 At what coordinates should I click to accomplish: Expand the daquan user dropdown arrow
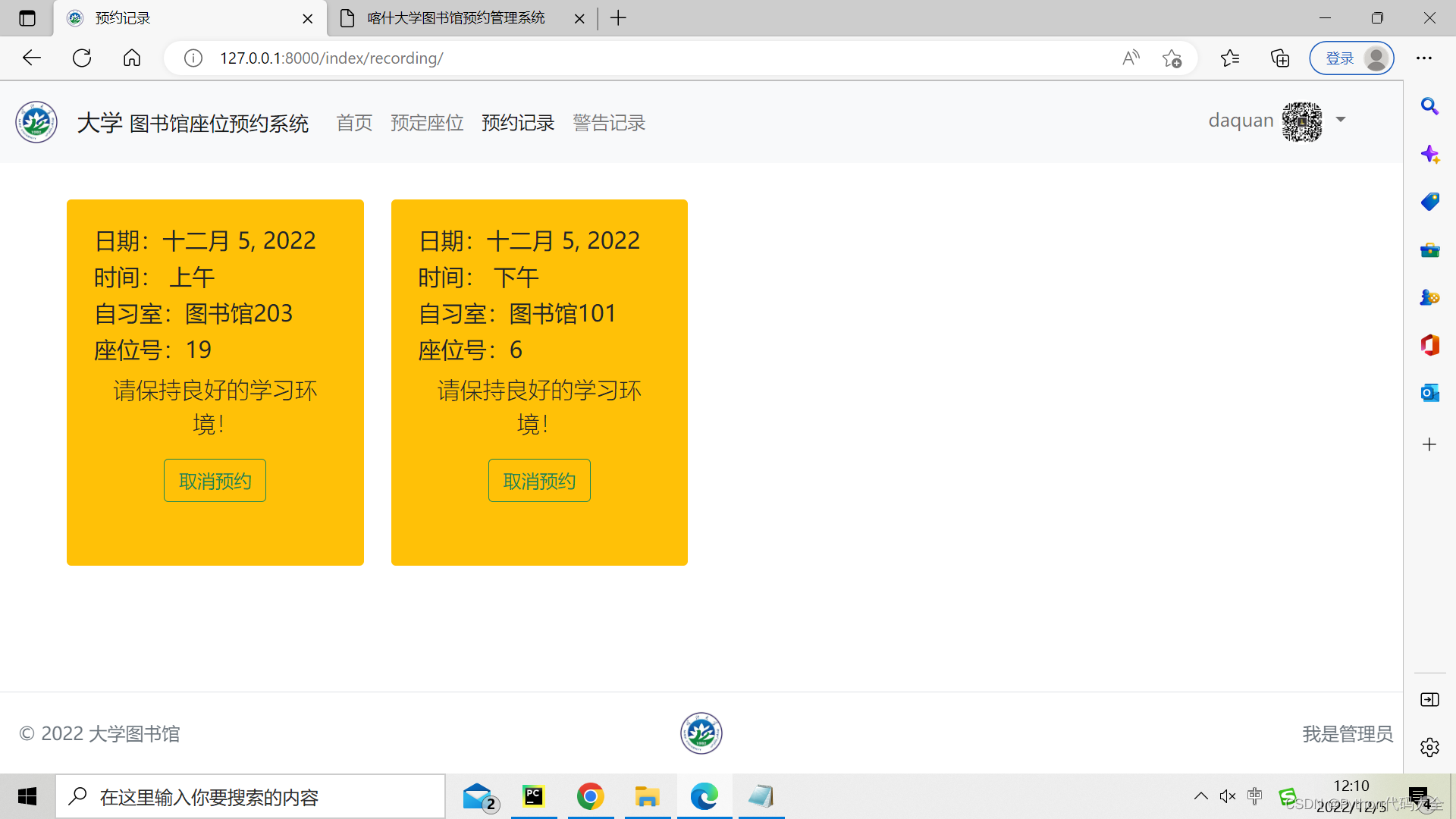(1341, 120)
